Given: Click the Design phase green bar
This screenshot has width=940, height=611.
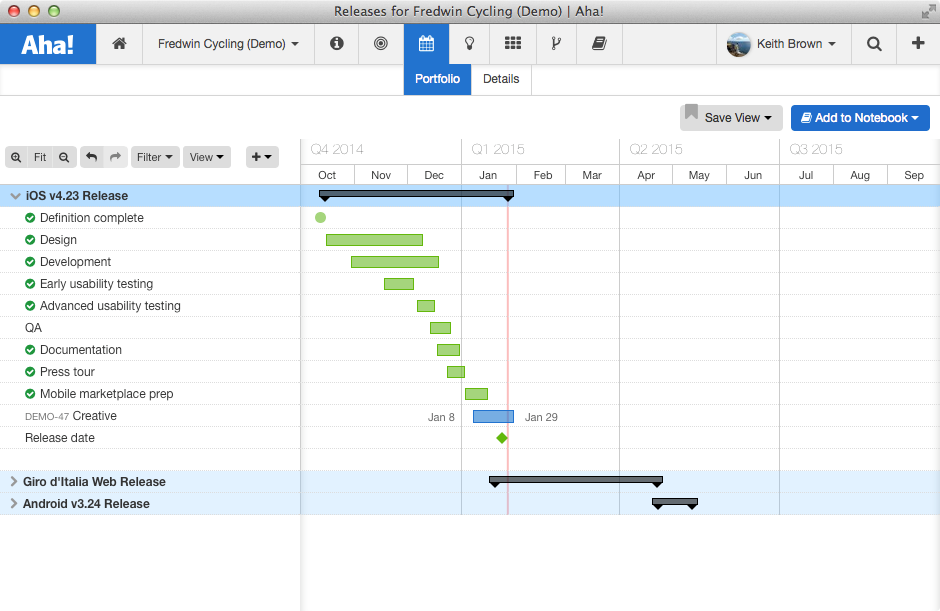Looking at the screenshot, I should (x=374, y=240).
